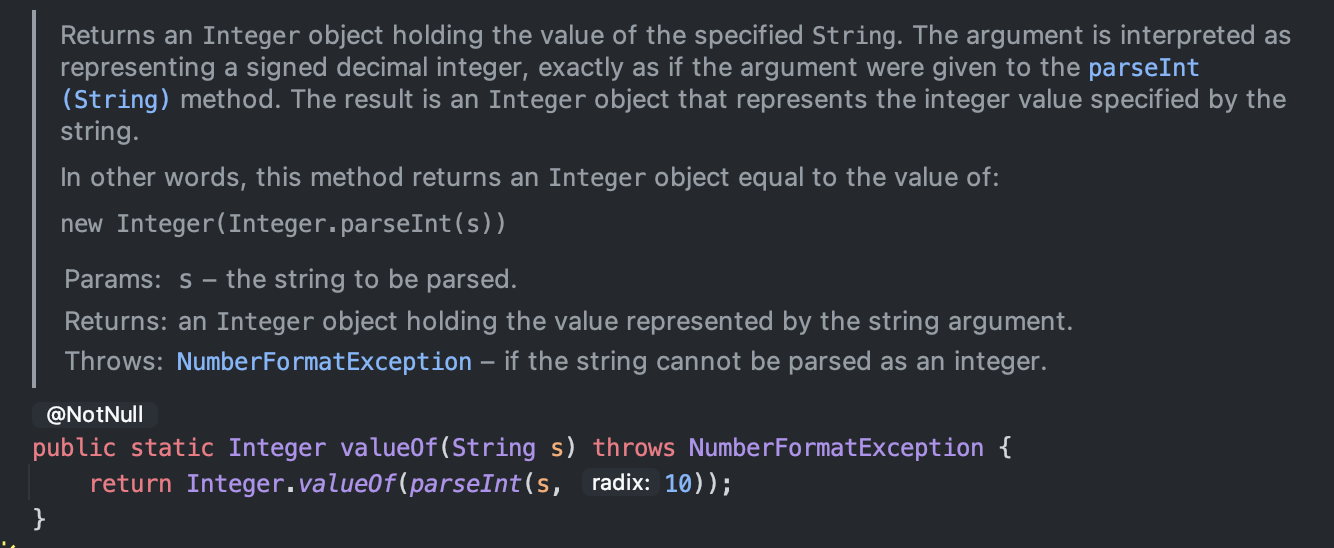Click the closing brace of the method
This screenshot has width=1334, height=548.
point(40,518)
